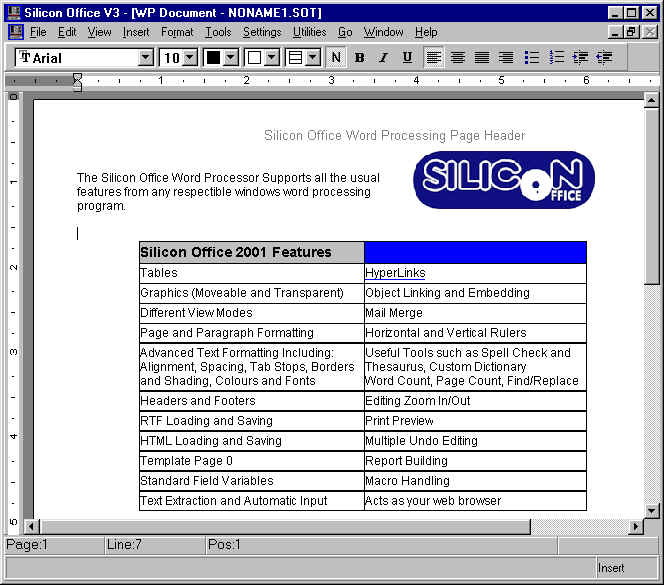Open the Go menu
This screenshot has width=664, height=585.
point(345,32)
